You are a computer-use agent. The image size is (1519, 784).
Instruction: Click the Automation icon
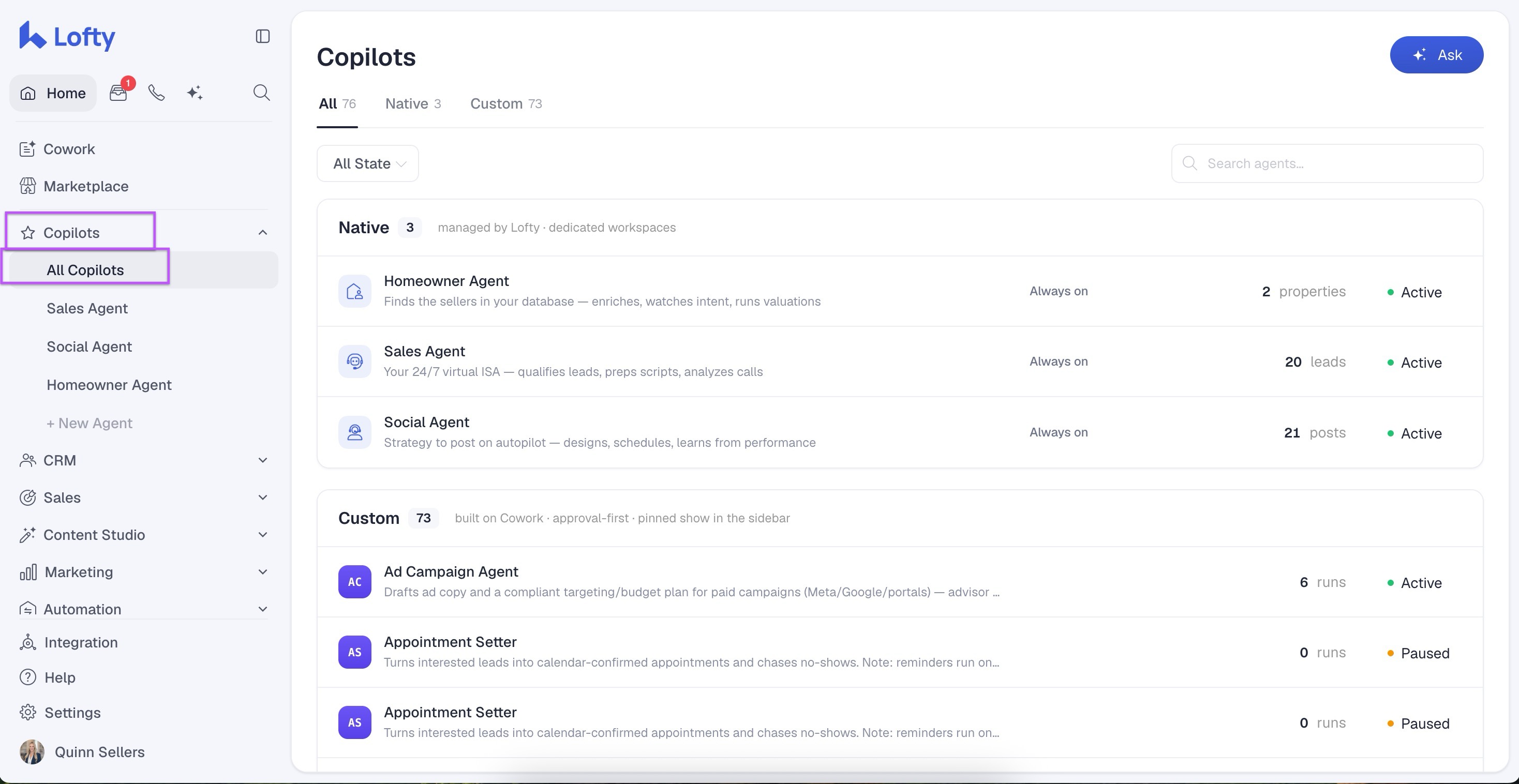pyautogui.click(x=28, y=609)
